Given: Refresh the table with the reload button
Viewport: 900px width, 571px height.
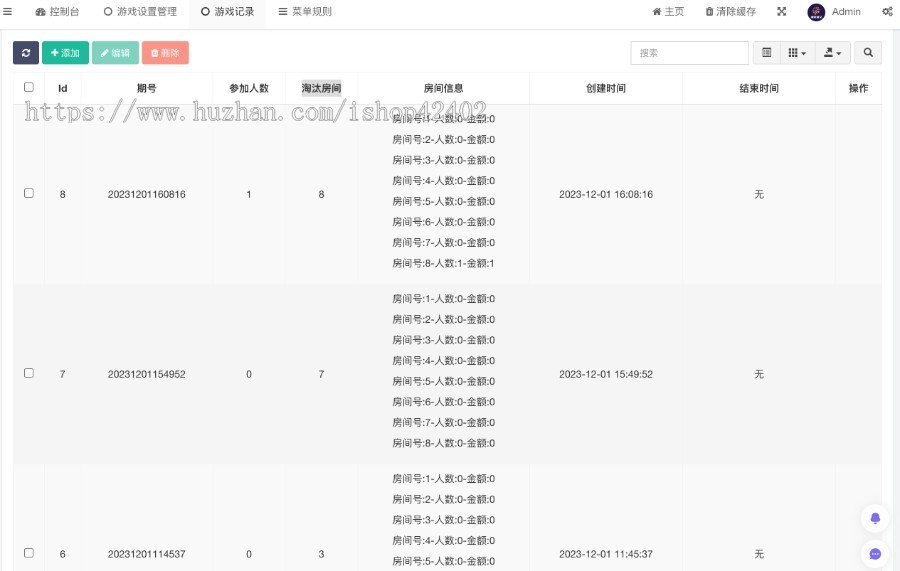Looking at the screenshot, I should 26,53.
